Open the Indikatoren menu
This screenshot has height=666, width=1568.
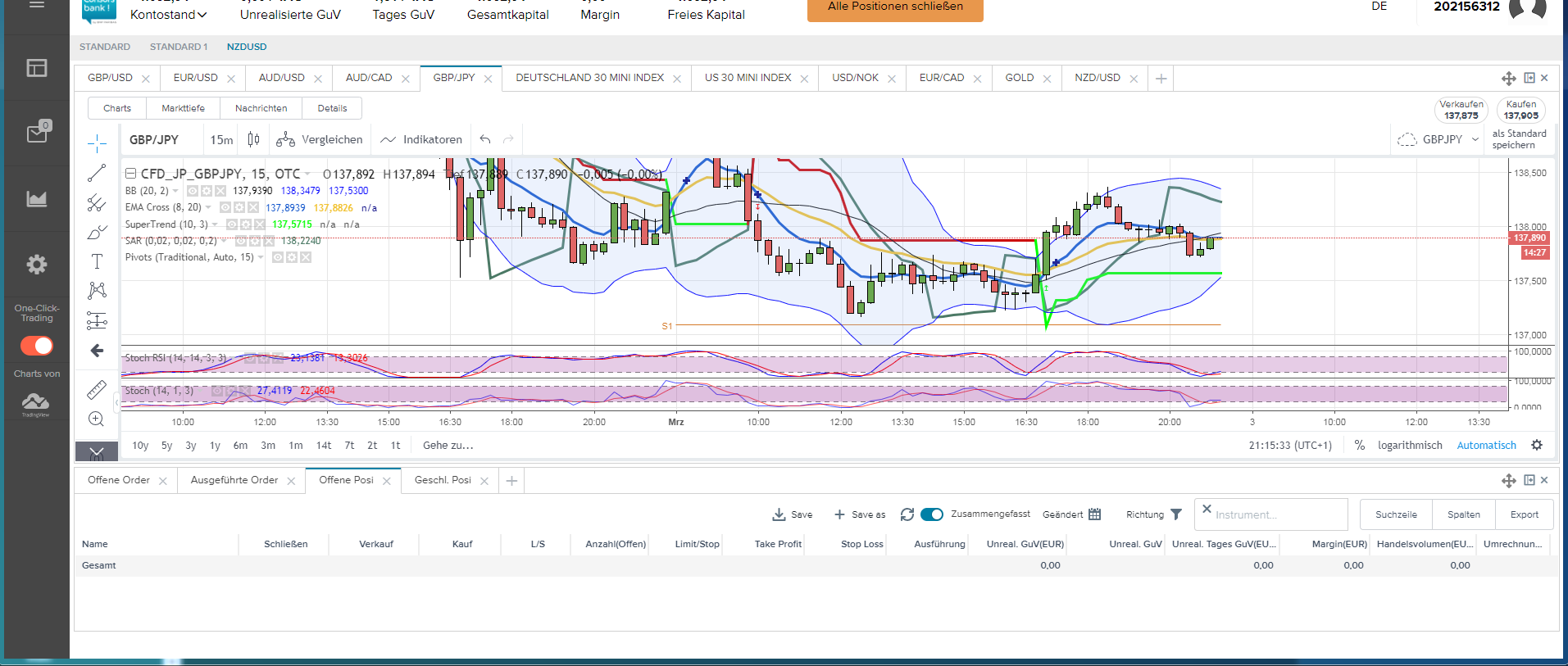point(421,140)
